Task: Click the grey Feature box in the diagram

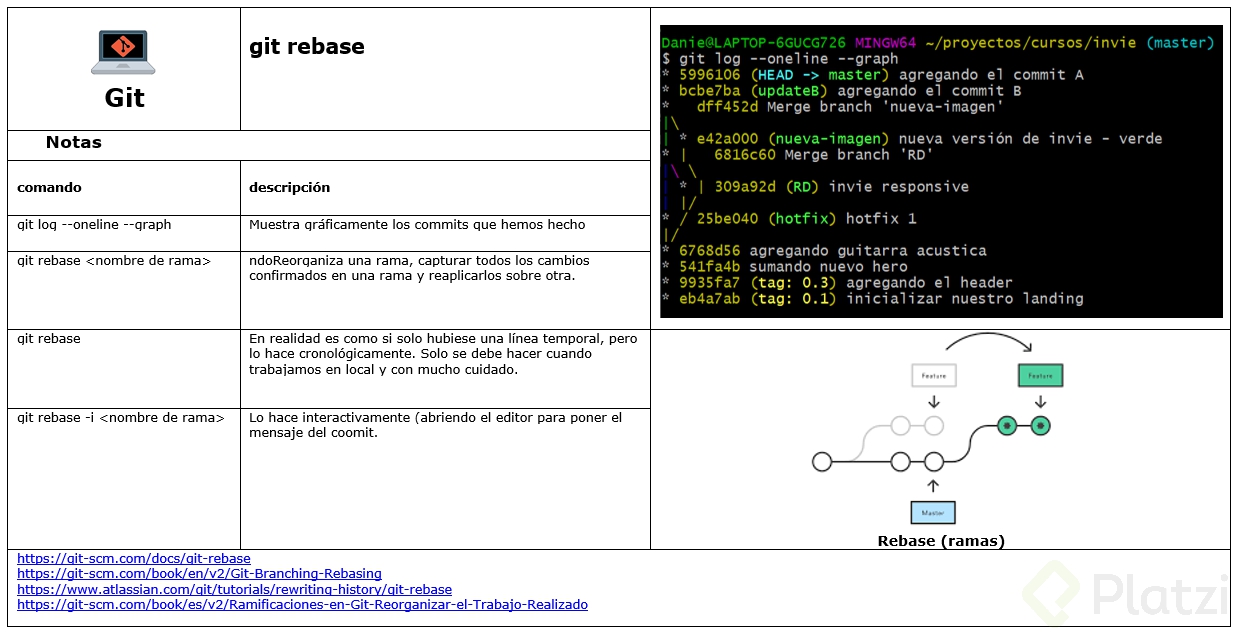Action: [x=934, y=375]
